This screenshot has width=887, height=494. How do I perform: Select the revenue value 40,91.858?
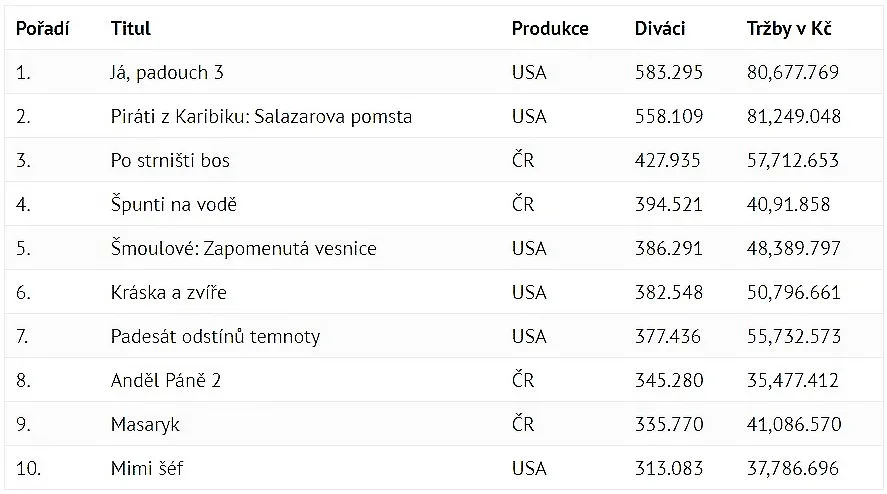click(789, 204)
